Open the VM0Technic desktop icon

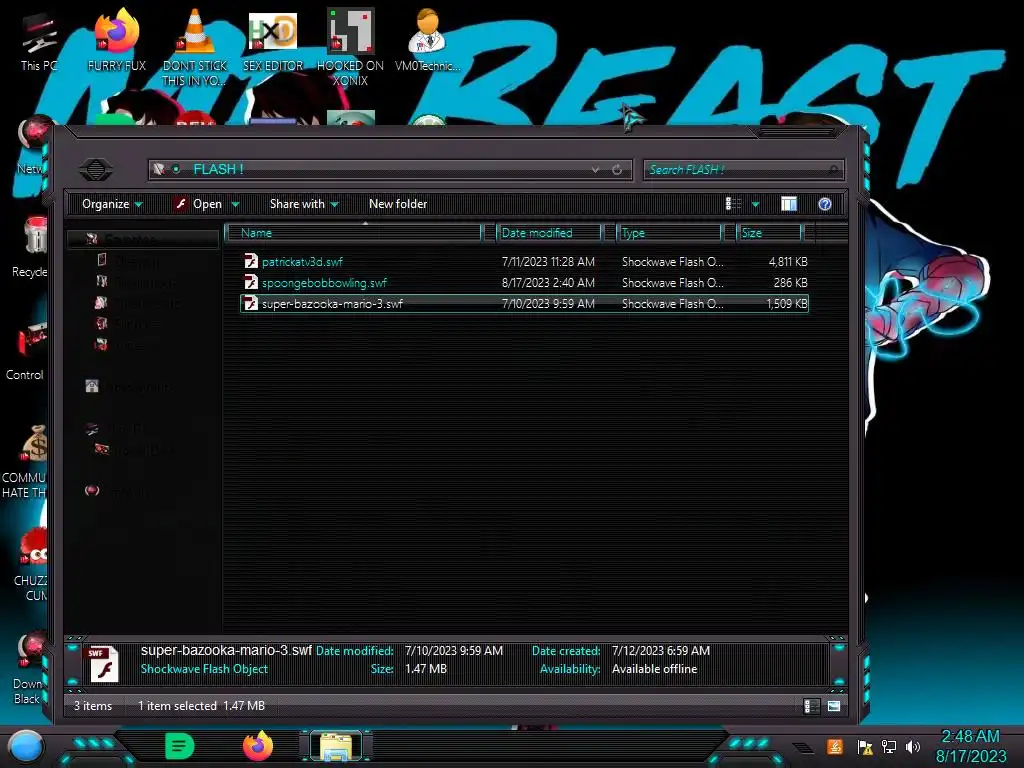coord(428,40)
